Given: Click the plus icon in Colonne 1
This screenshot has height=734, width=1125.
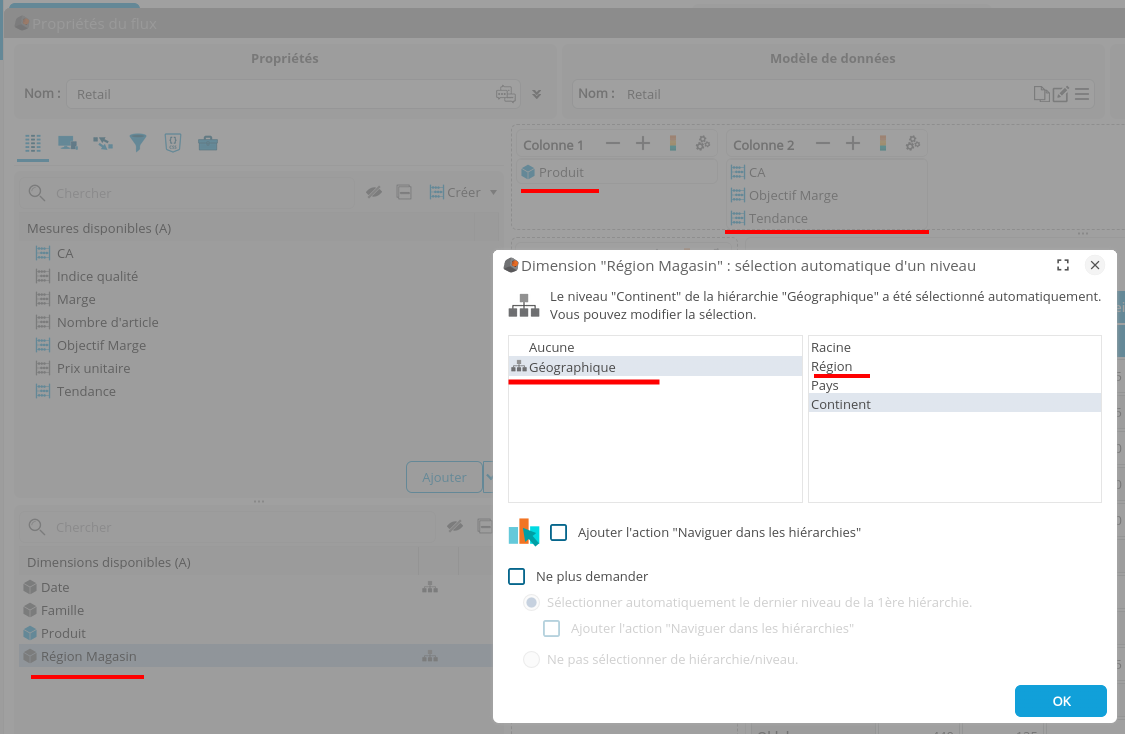Looking at the screenshot, I should pos(643,144).
